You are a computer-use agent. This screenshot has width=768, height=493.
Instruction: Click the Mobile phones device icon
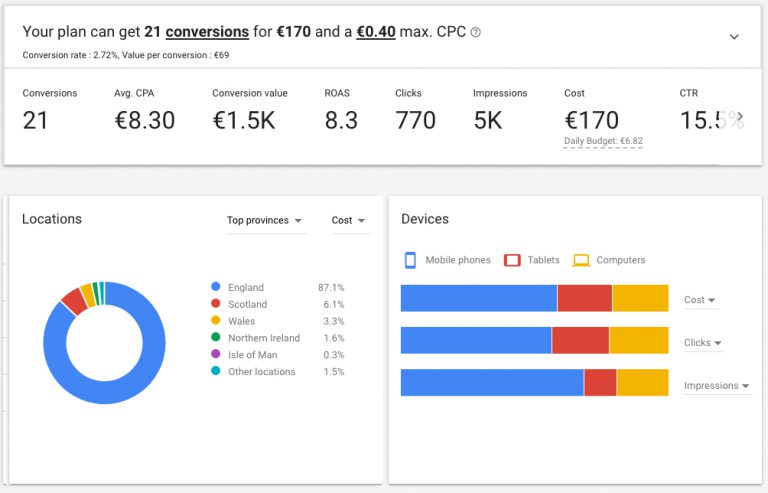click(x=410, y=260)
